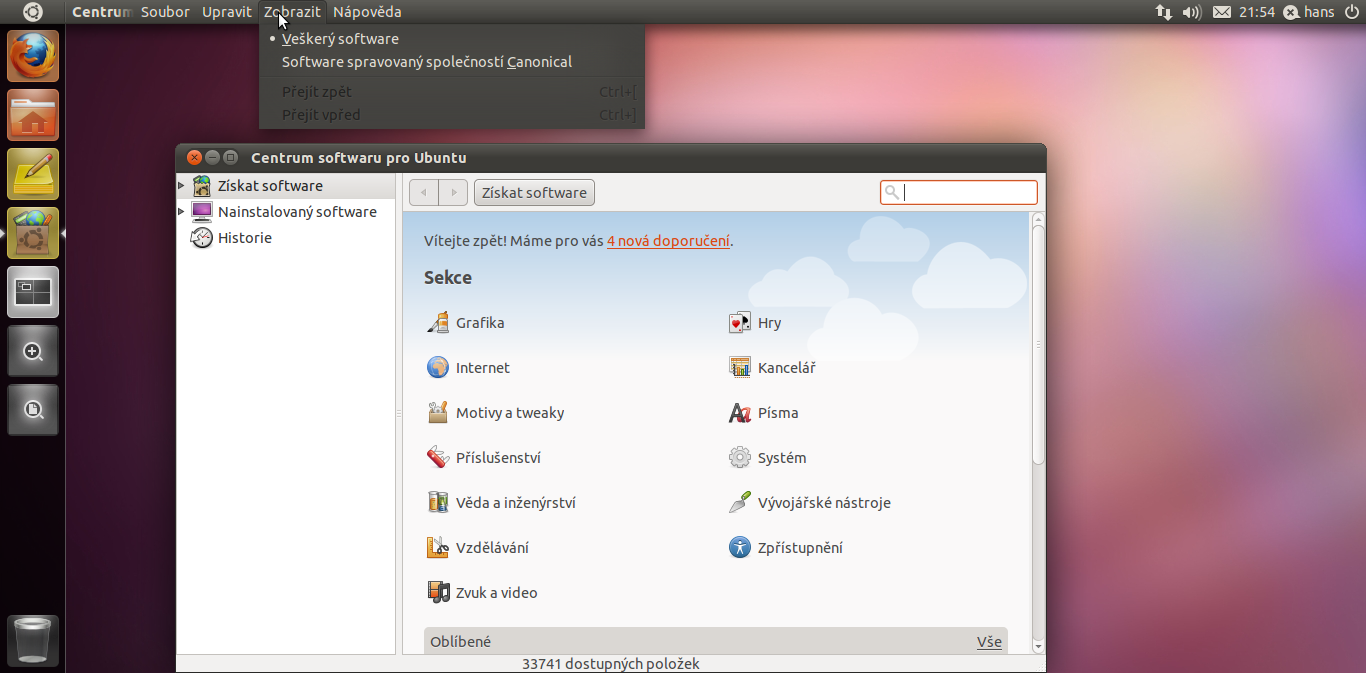Click the Sekce heading text

[x=448, y=278]
